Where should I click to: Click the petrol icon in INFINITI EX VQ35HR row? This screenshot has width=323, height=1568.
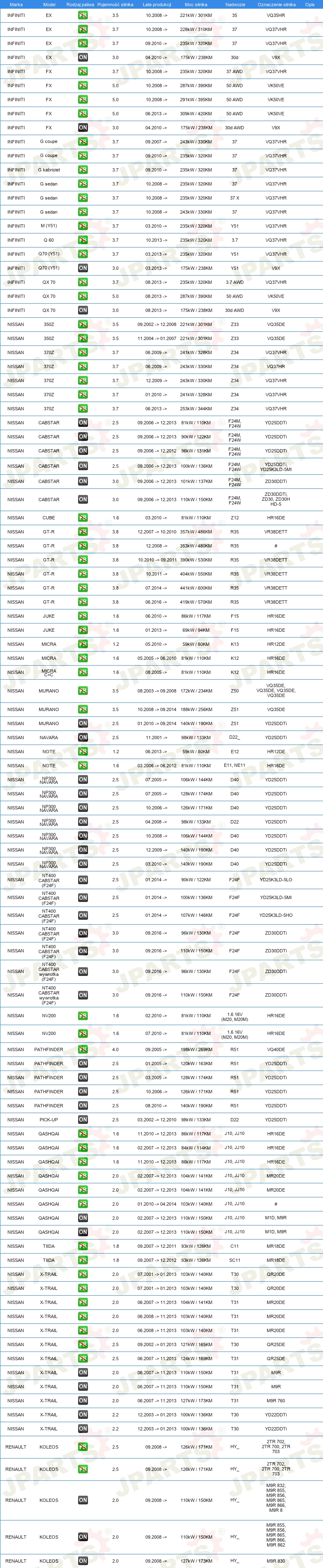[x=83, y=15]
